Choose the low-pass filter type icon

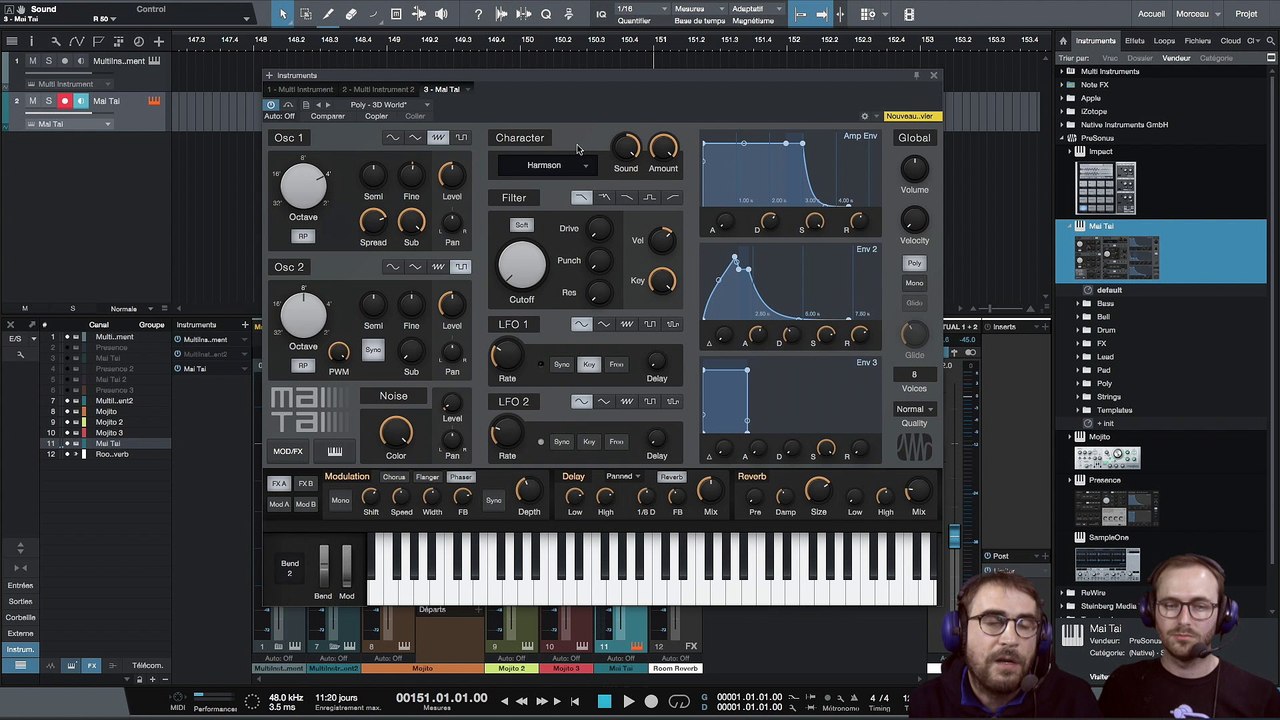coord(581,198)
